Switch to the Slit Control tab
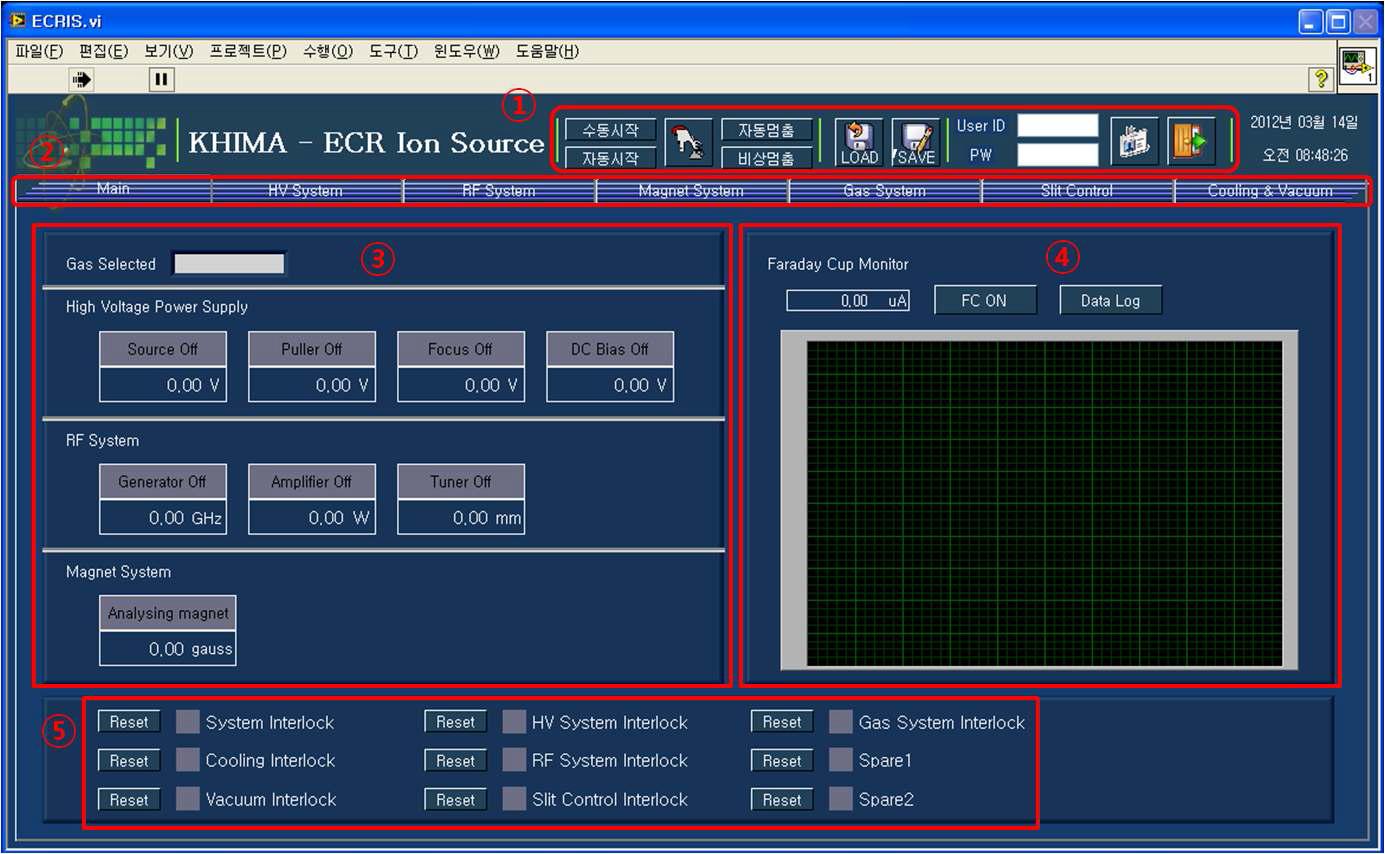Viewport: 1385px width, 854px height. (1077, 190)
